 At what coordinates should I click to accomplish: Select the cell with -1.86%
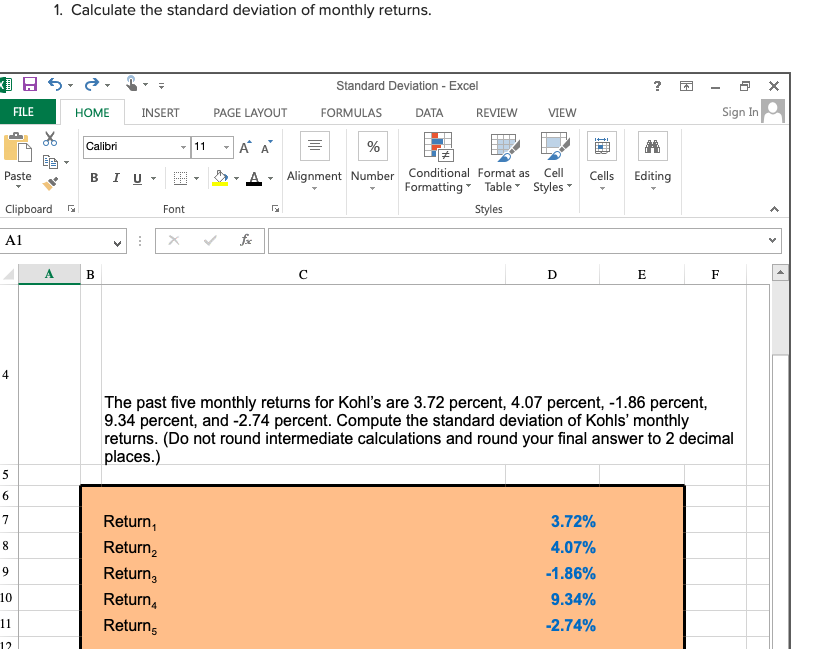552,573
